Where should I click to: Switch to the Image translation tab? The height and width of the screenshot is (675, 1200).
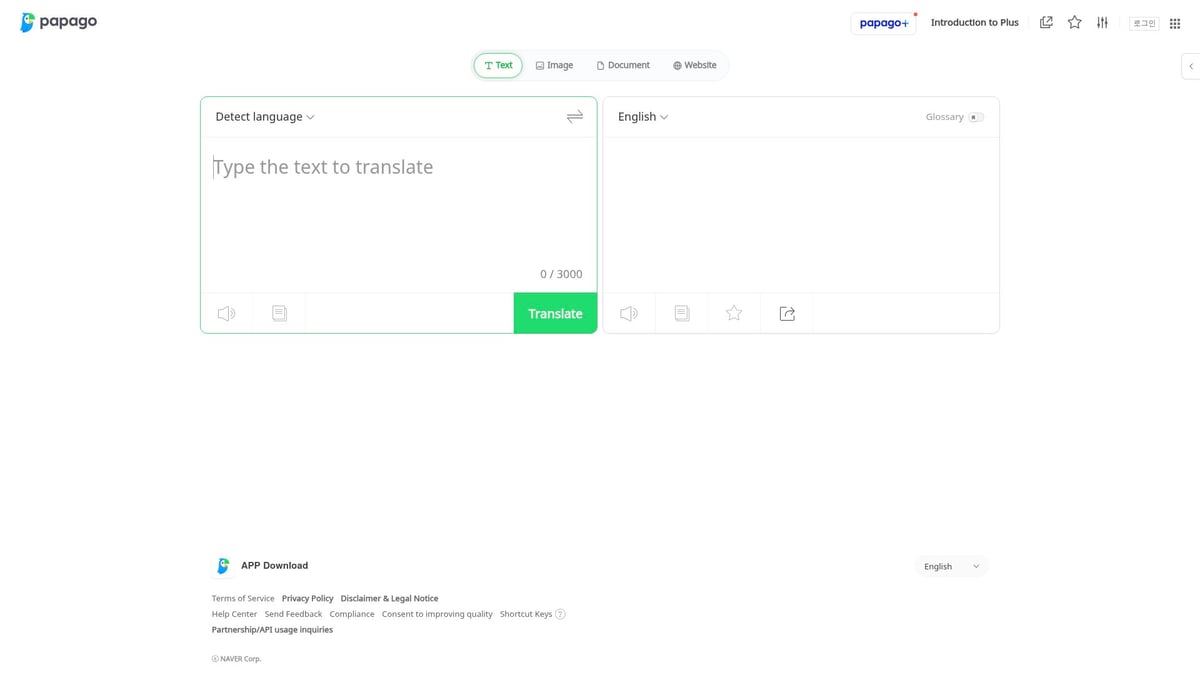554,65
